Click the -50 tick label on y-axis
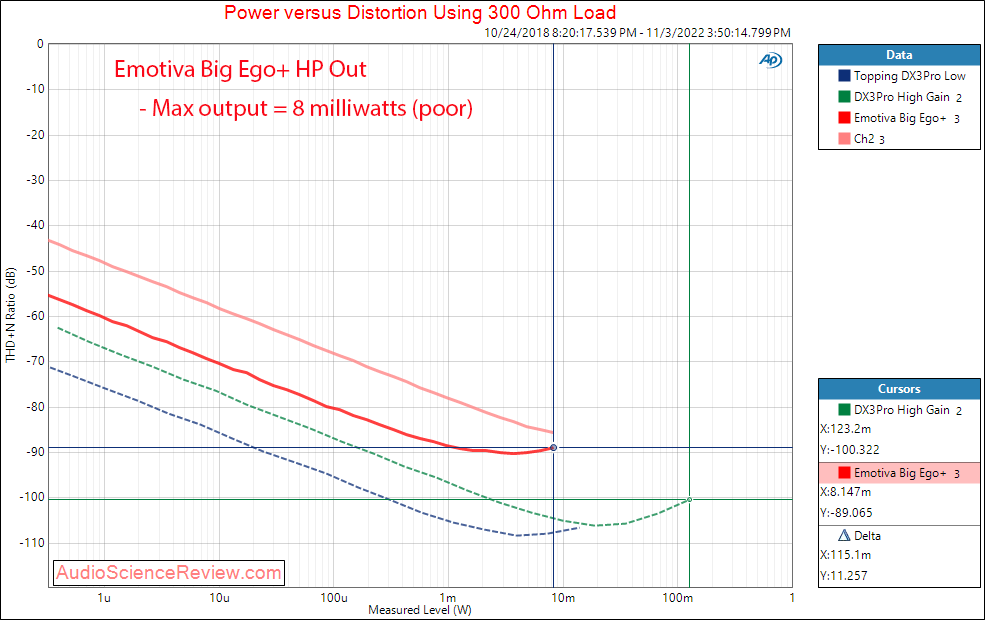 click(35, 271)
